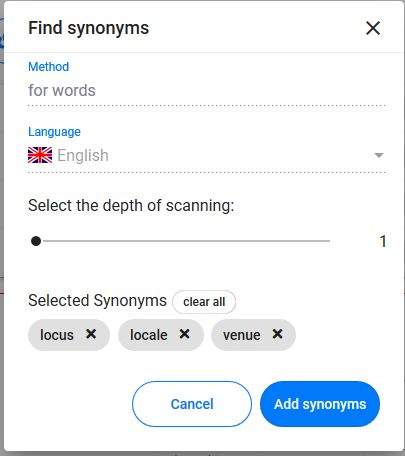
Task: Close the Find synonyms dialog
Action: 373,28
